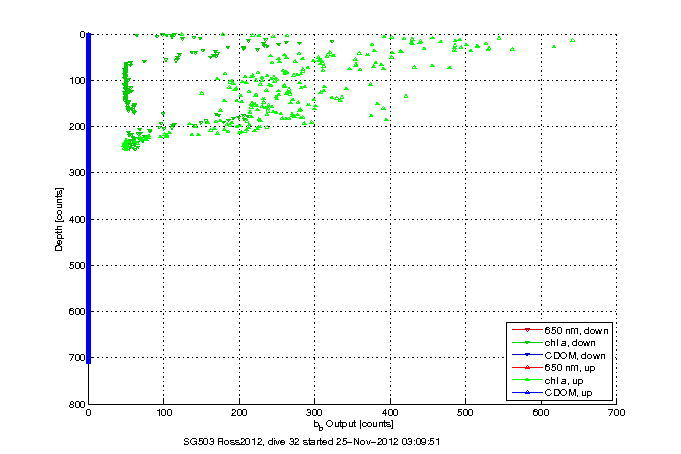Click the green line marker for chl a up

click(527, 380)
